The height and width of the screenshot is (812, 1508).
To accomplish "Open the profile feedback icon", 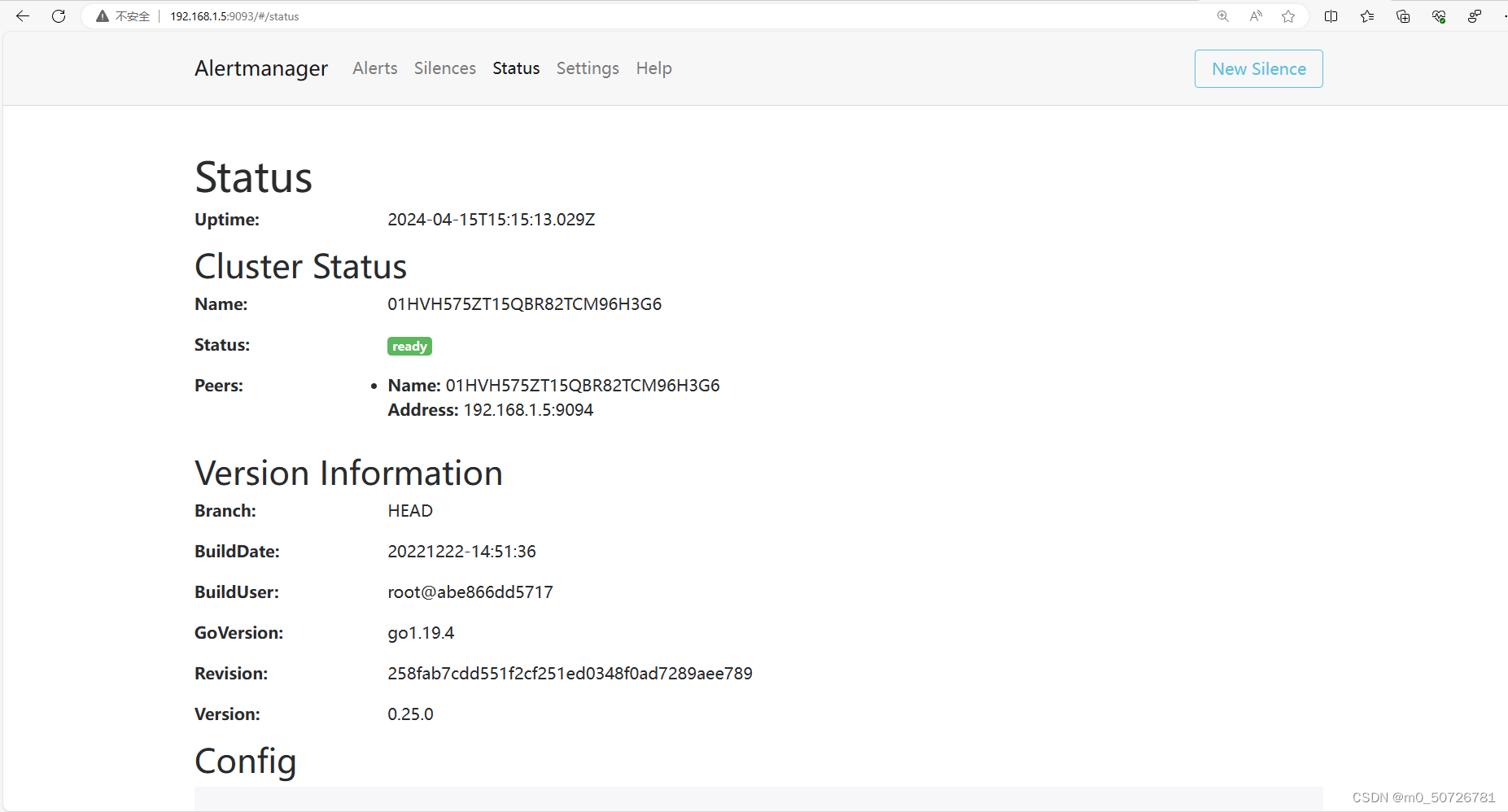I will point(1475,16).
